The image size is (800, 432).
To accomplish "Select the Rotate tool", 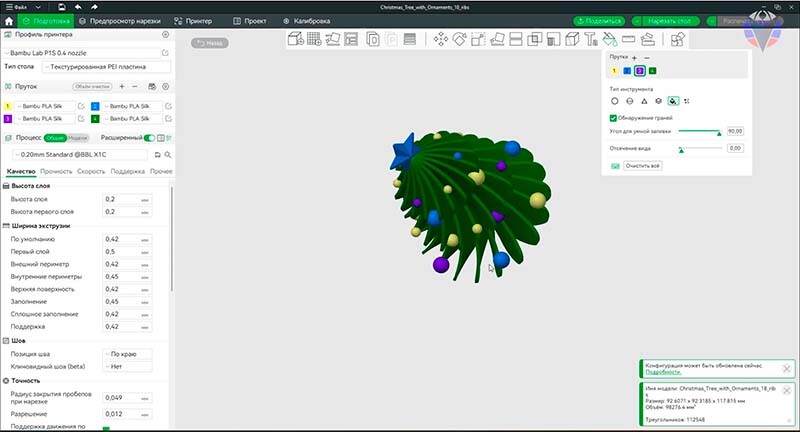I will pos(460,39).
